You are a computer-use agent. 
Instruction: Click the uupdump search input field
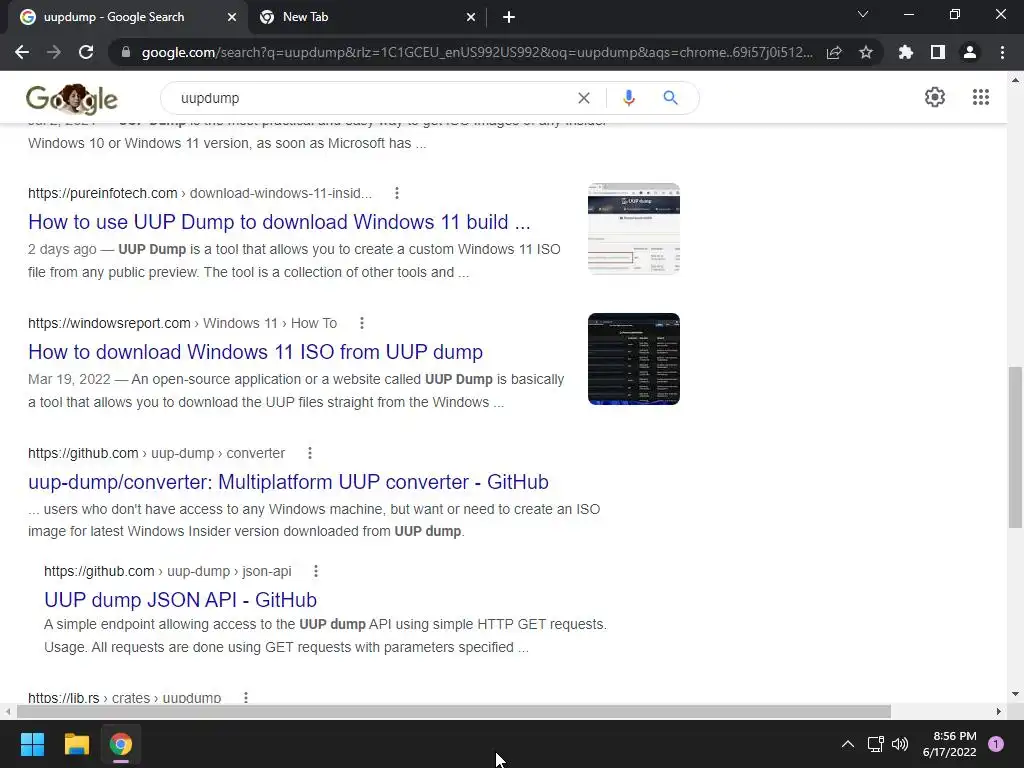pyautogui.click(x=372, y=98)
